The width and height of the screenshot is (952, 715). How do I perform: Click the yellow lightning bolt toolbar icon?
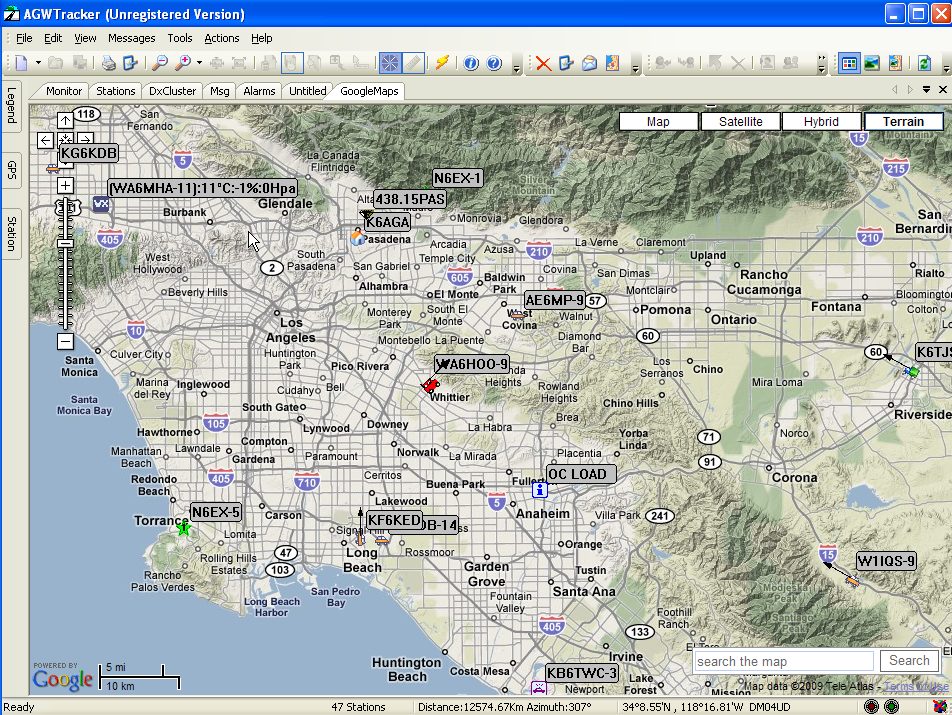point(441,63)
